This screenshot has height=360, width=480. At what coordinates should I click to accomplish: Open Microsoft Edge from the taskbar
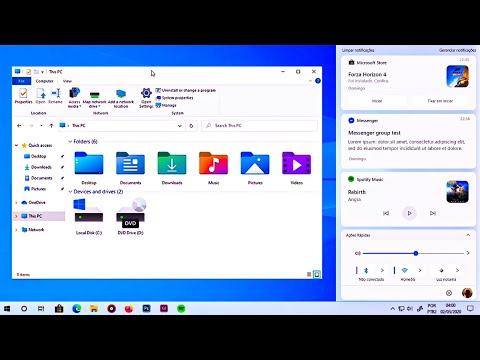pyautogui.click(x=77, y=309)
